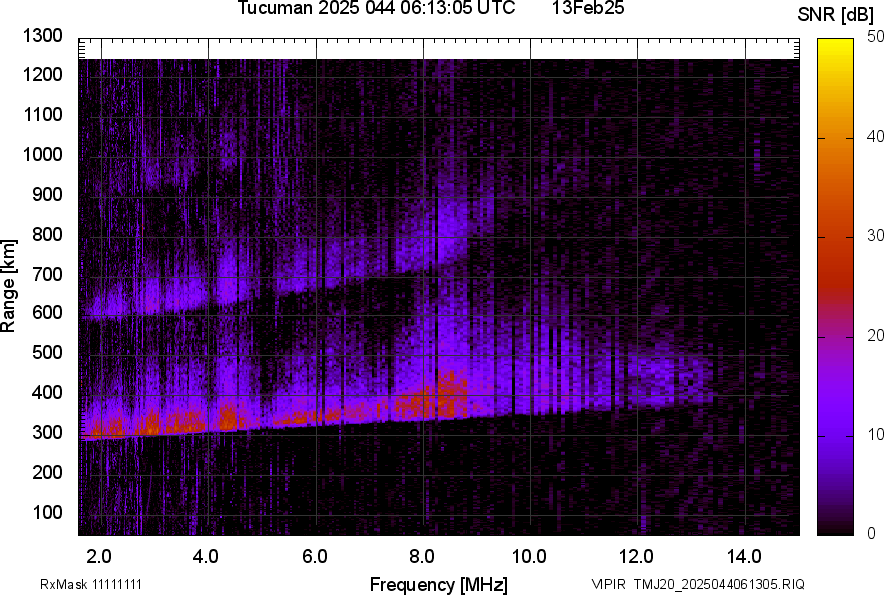Image resolution: width=884 pixels, height=595 pixels.
Task: Click the 600 range axis tick label
Action: (47, 313)
